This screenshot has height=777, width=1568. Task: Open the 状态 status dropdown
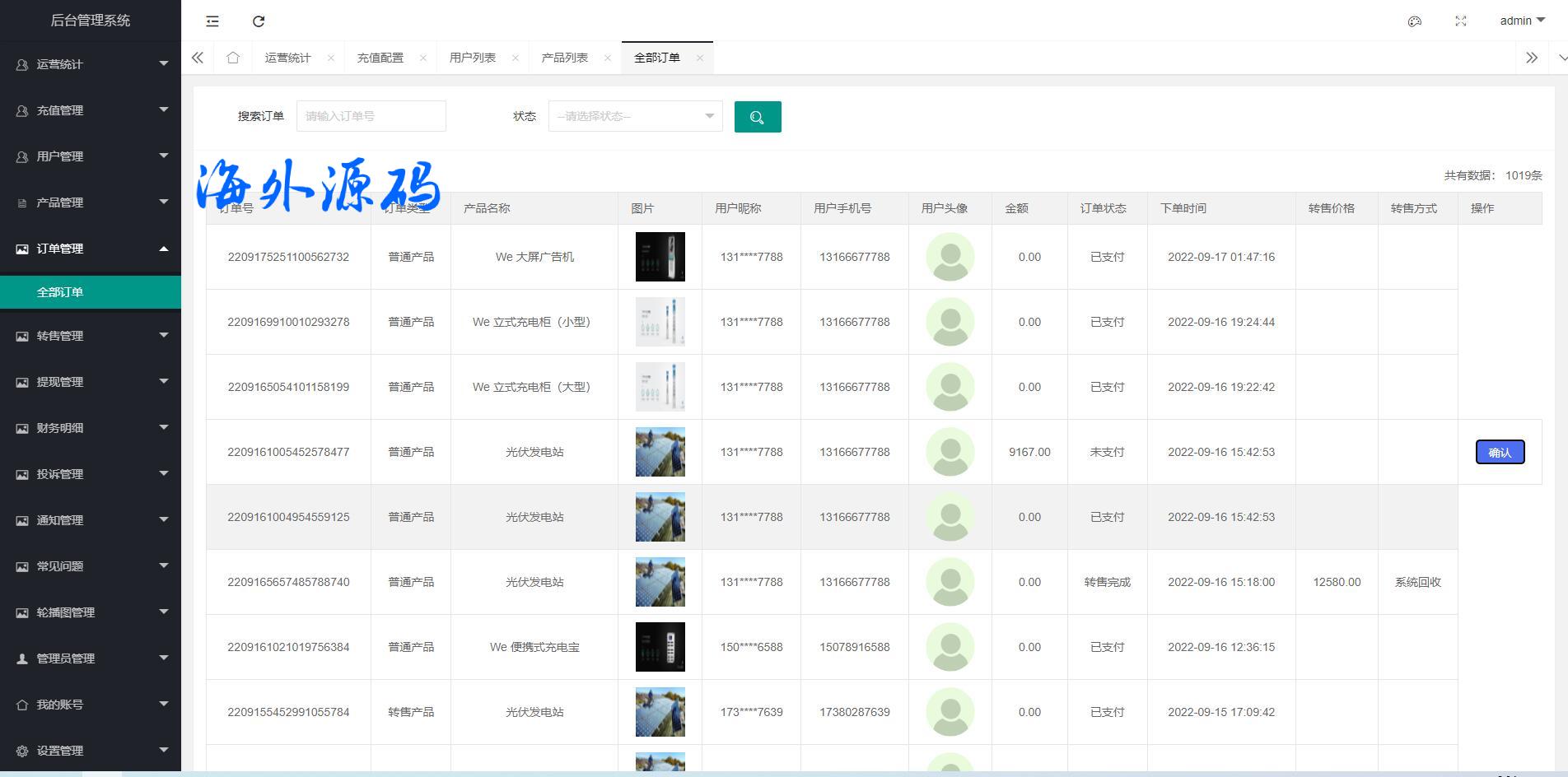[635, 117]
